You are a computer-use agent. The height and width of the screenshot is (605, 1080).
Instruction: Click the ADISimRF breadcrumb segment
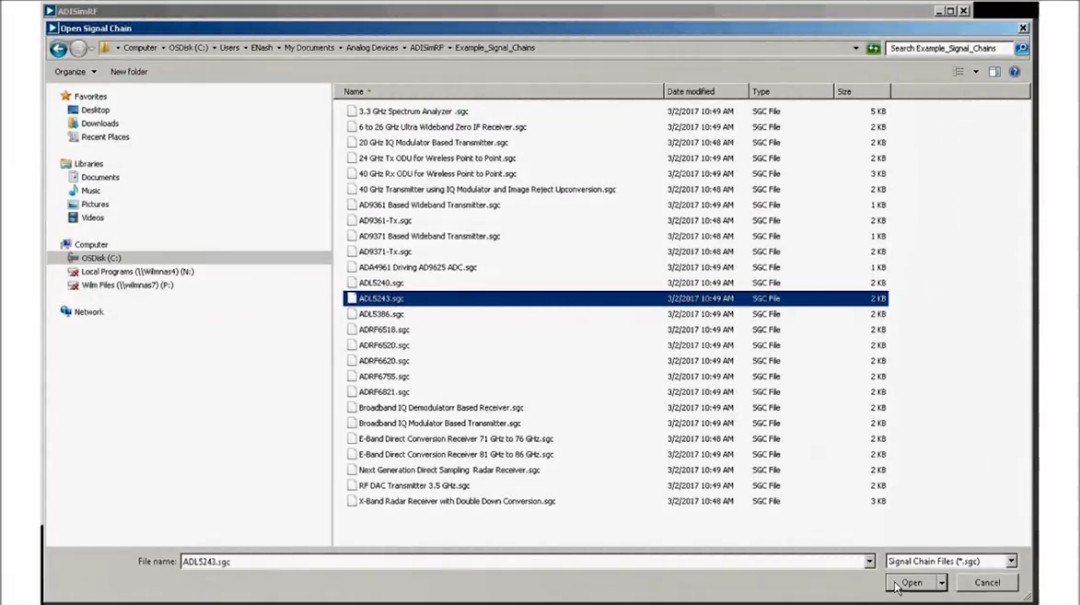pos(426,48)
